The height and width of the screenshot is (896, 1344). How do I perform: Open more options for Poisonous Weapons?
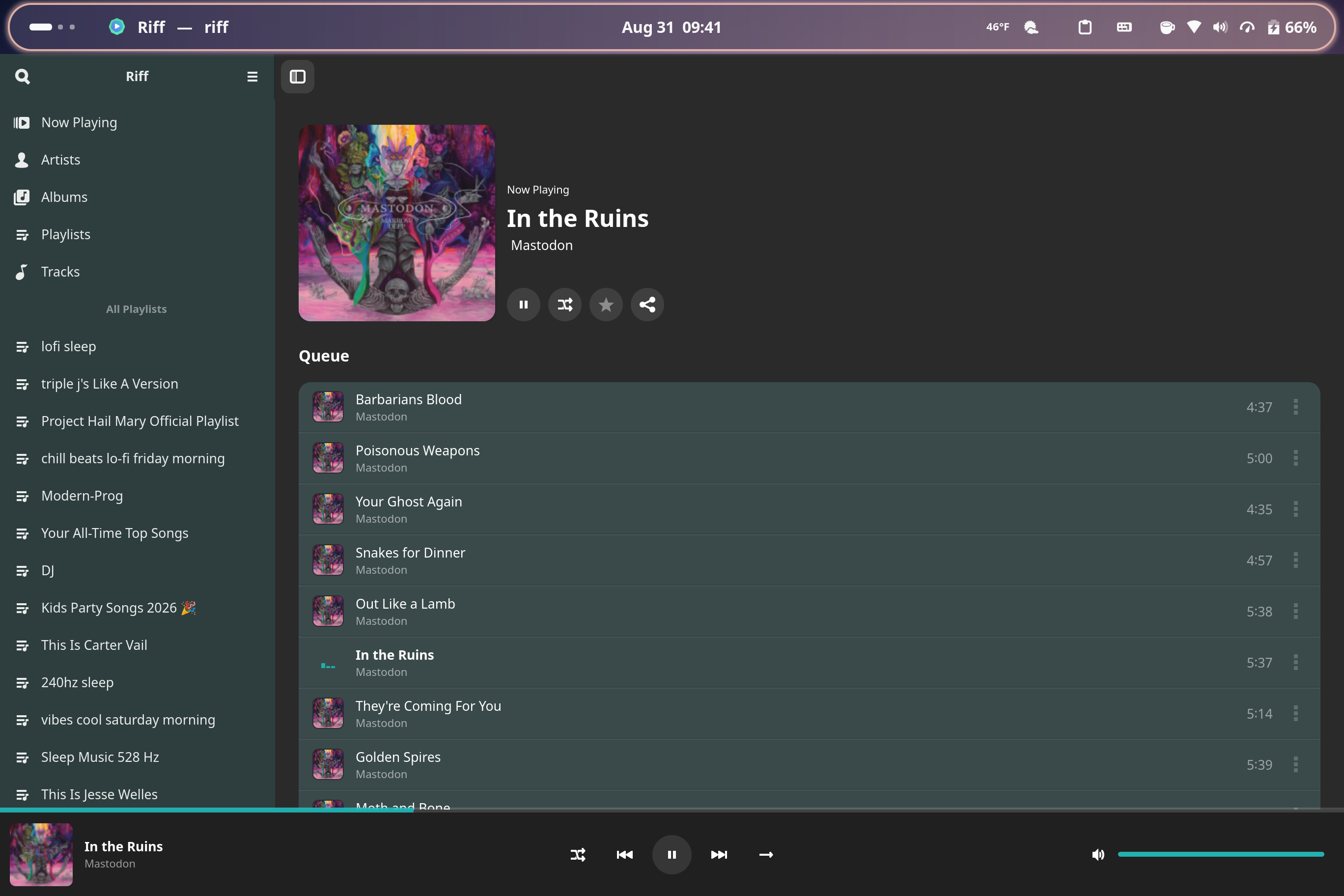pos(1295,458)
